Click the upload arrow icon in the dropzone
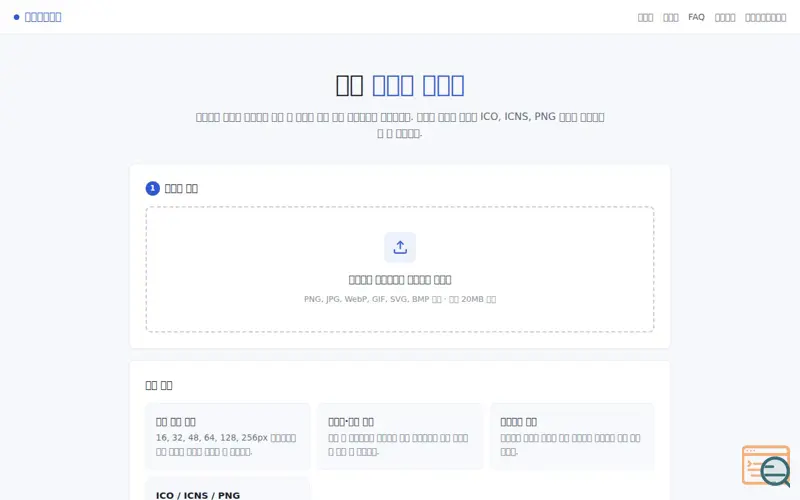The image size is (800, 500). [400, 247]
